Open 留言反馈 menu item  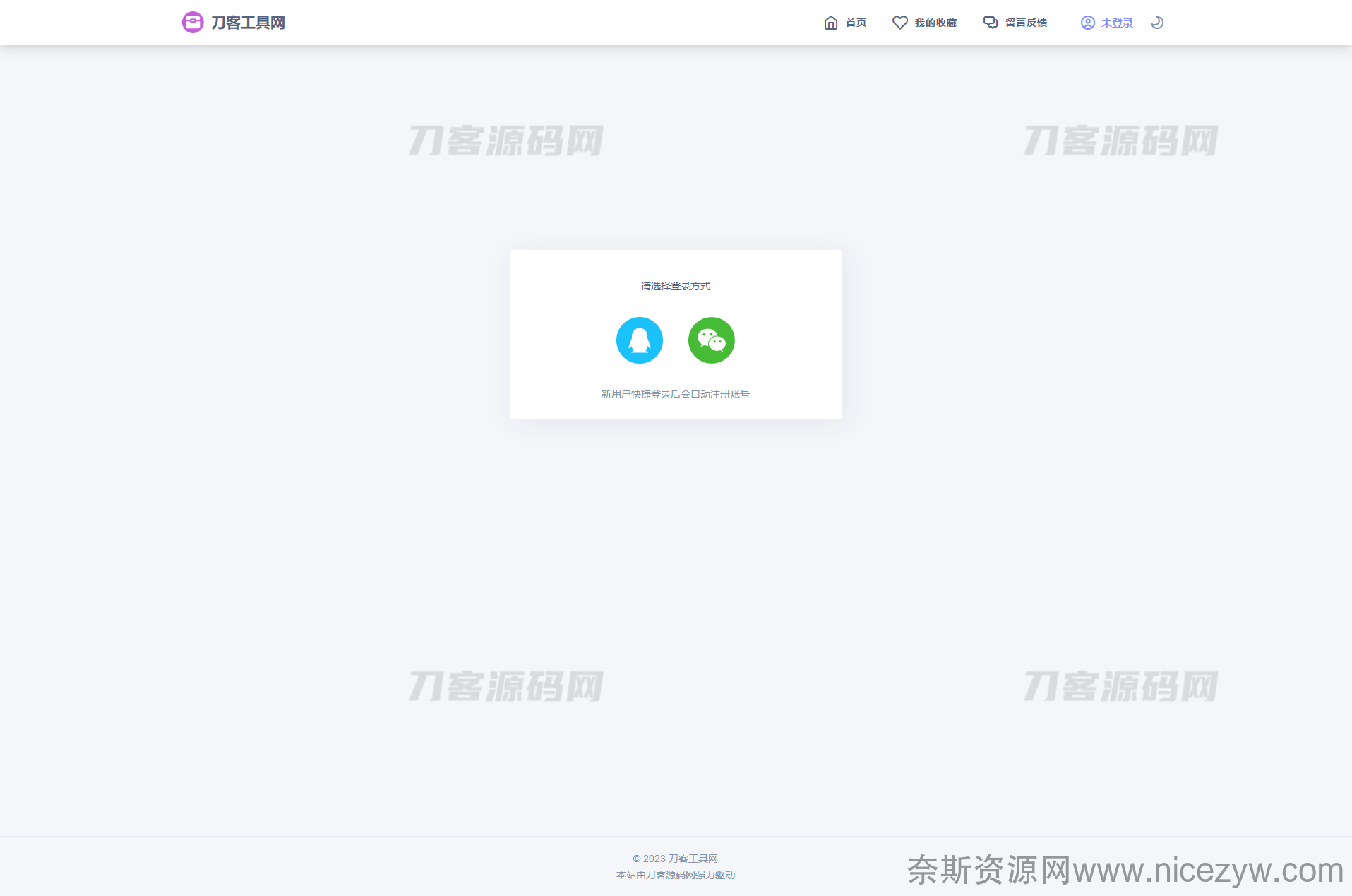click(1026, 23)
